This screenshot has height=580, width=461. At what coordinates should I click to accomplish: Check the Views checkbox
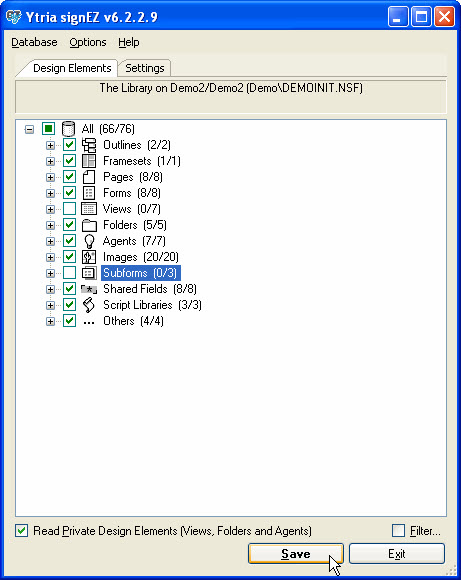(x=69, y=209)
